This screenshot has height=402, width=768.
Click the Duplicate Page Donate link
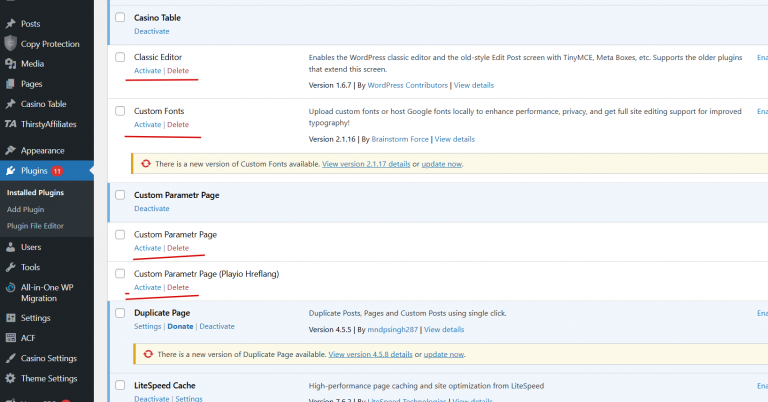pyautogui.click(x=180, y=326)
